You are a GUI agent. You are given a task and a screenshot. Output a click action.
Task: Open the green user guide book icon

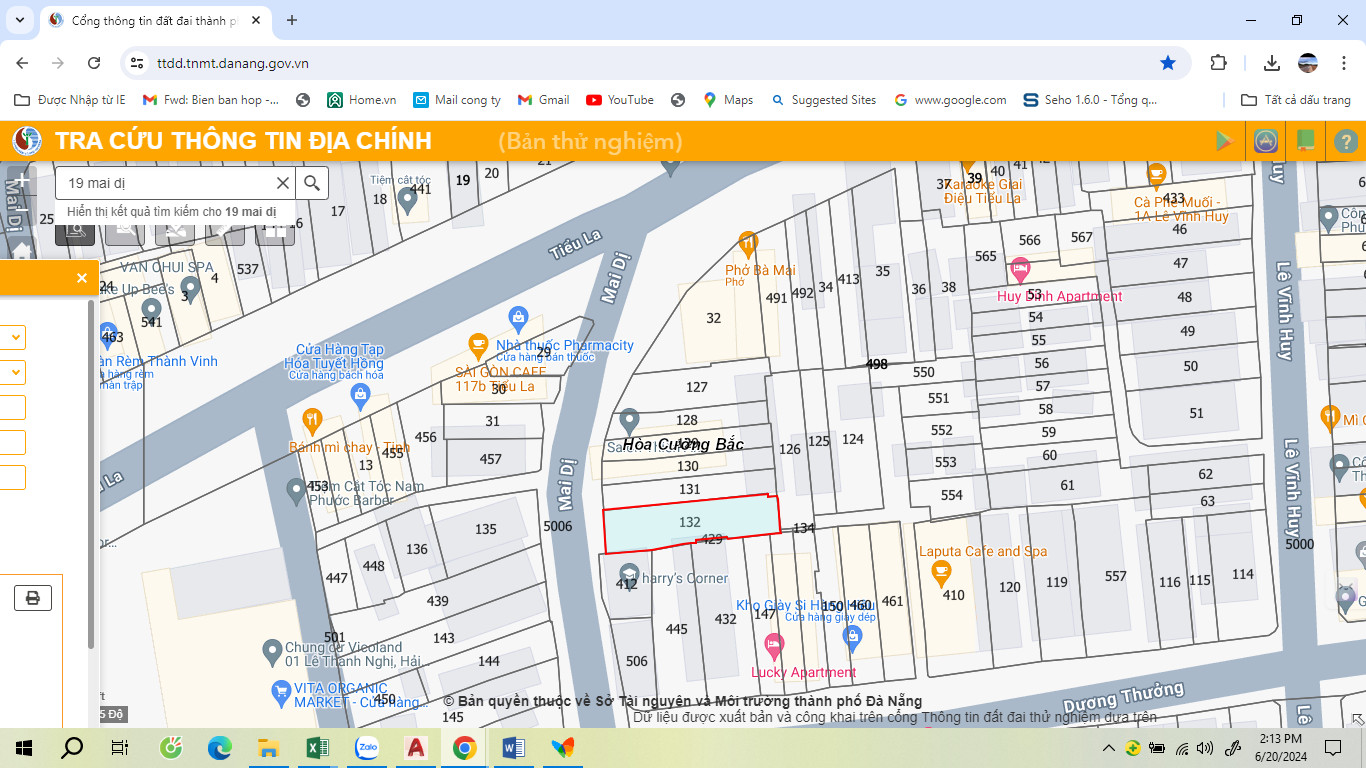point(1305,141)
